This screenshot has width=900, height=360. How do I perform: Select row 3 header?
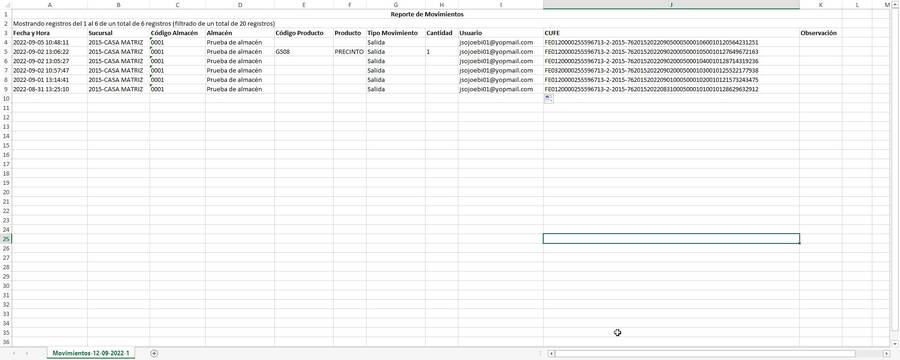(6, 33)
